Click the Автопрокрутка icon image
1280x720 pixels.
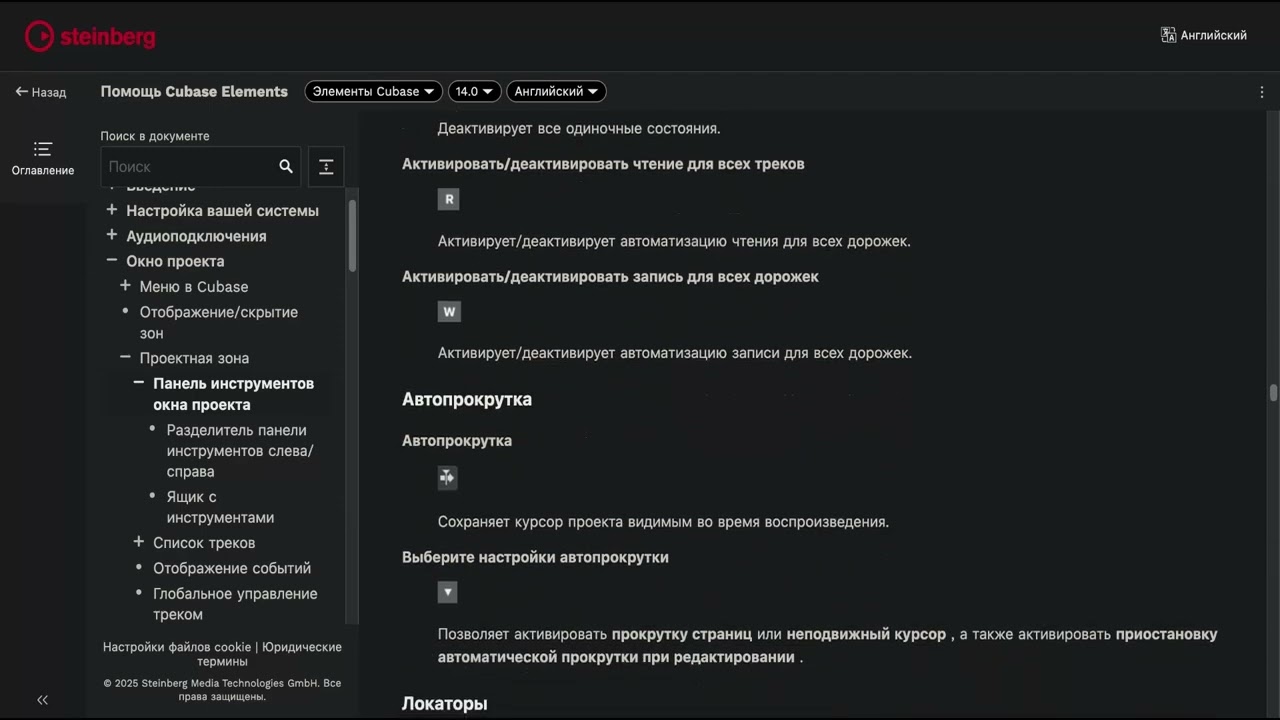pos(447,478)
